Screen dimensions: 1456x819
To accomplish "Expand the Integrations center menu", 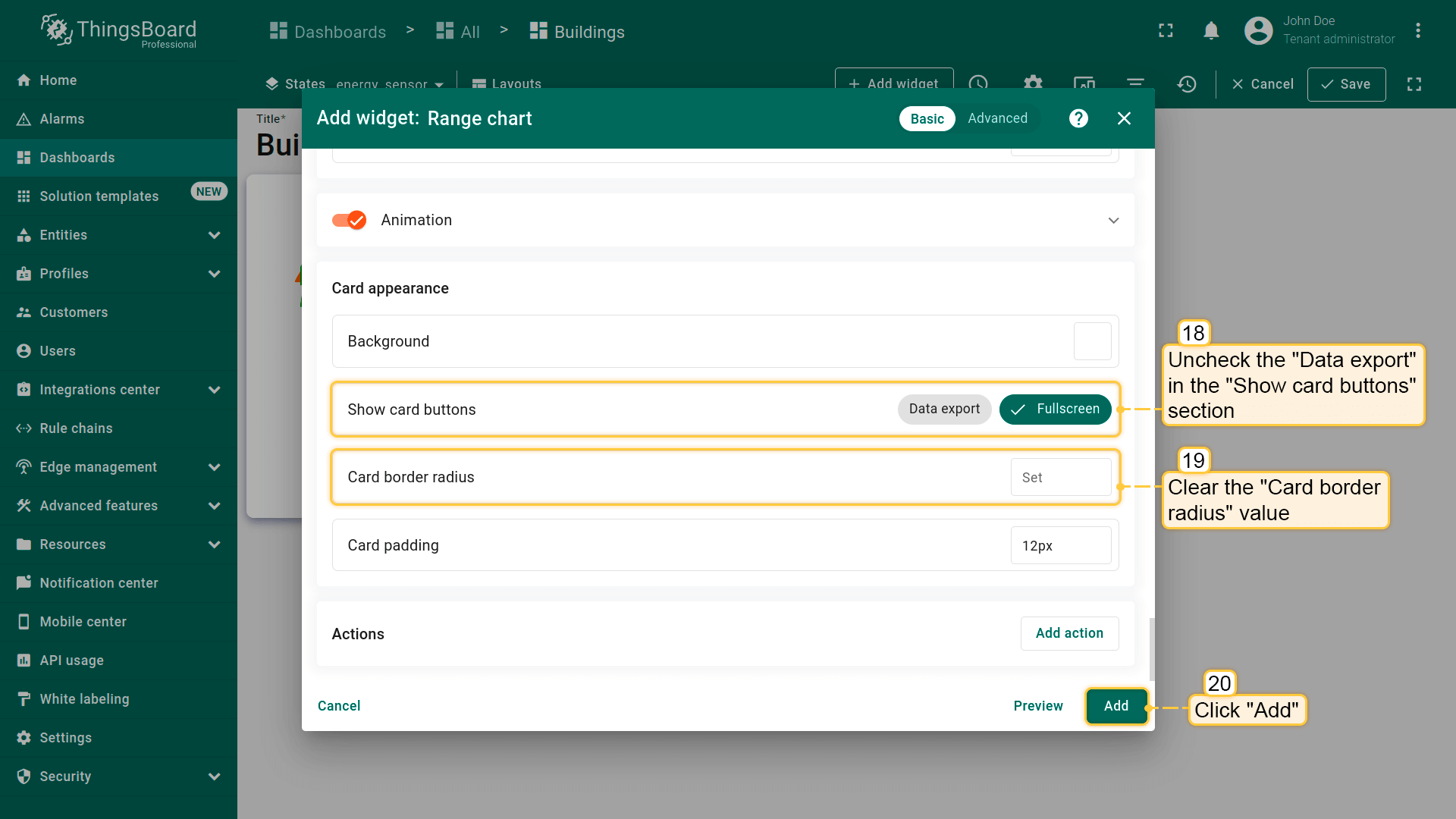I will [x=214, y=390].
